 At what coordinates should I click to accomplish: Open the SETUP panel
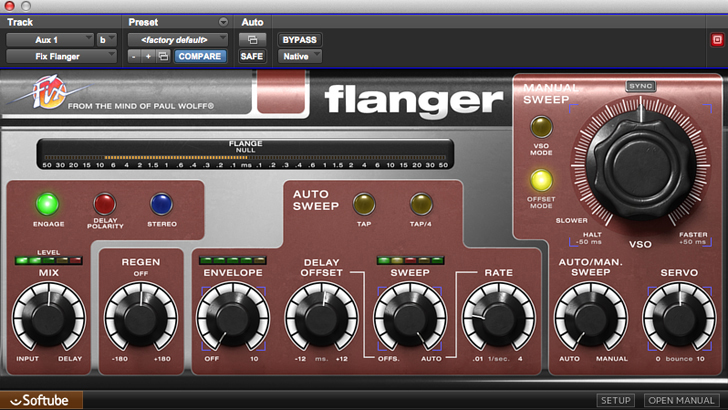tap(616, 400)
